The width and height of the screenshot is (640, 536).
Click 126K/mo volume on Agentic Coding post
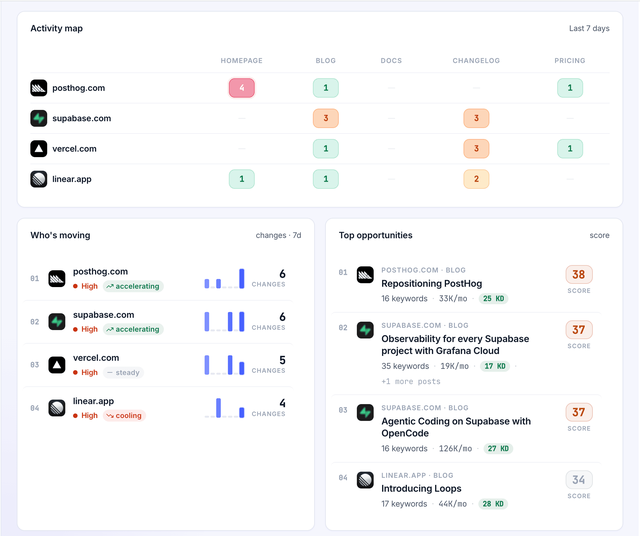tap(456, 448)
